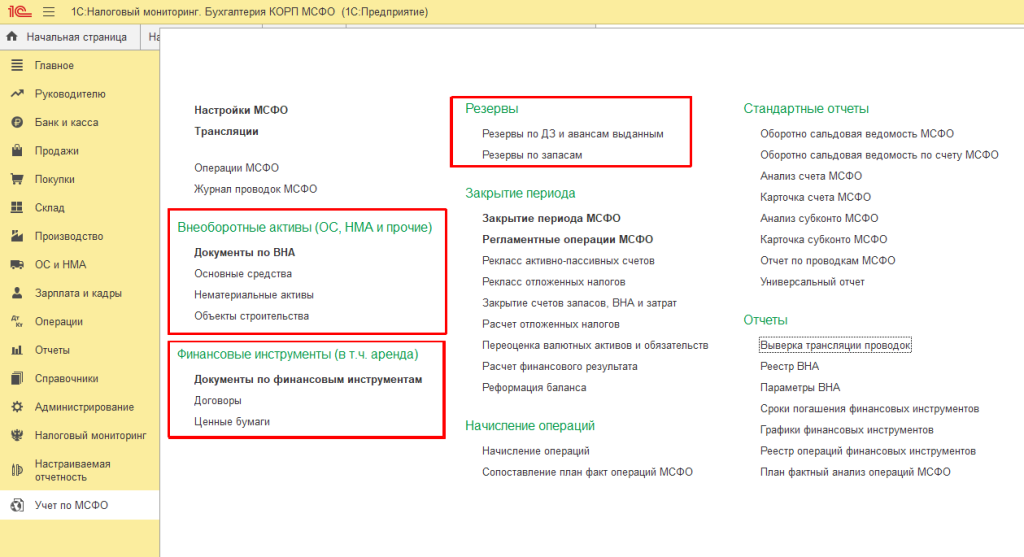Click the home icon on Начальная страница tab
This screenshot has width=1024, height=557.
point(13,37)
